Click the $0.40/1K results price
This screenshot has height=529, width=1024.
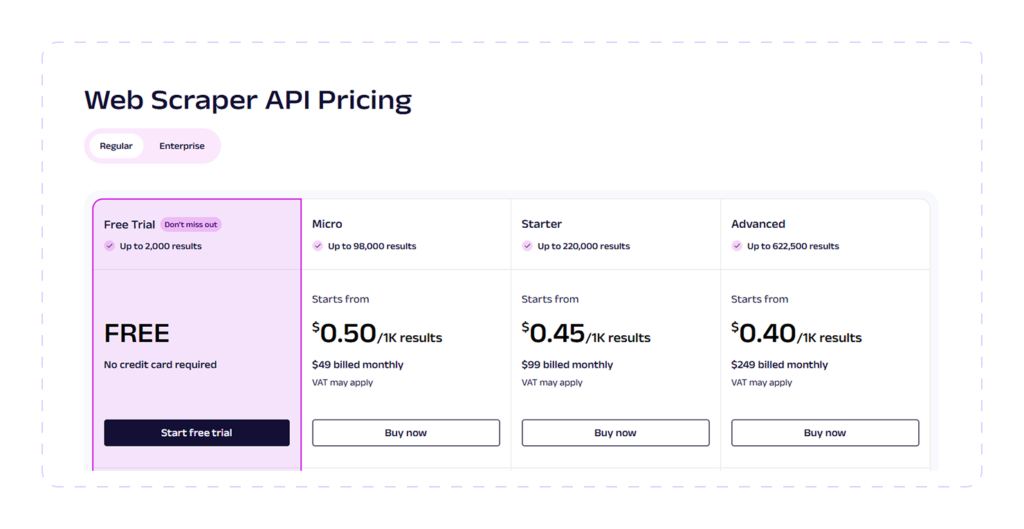point(796,333)
